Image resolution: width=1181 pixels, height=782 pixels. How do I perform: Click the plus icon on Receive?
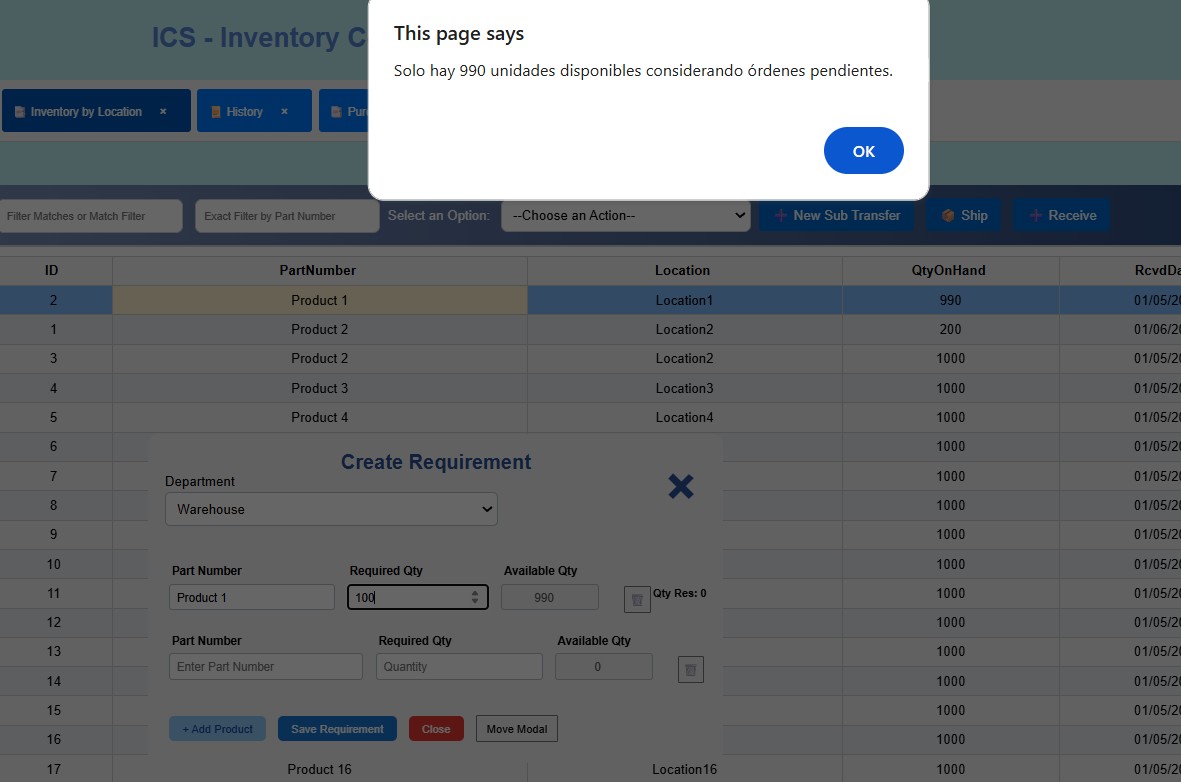[x=1035, y=216]
